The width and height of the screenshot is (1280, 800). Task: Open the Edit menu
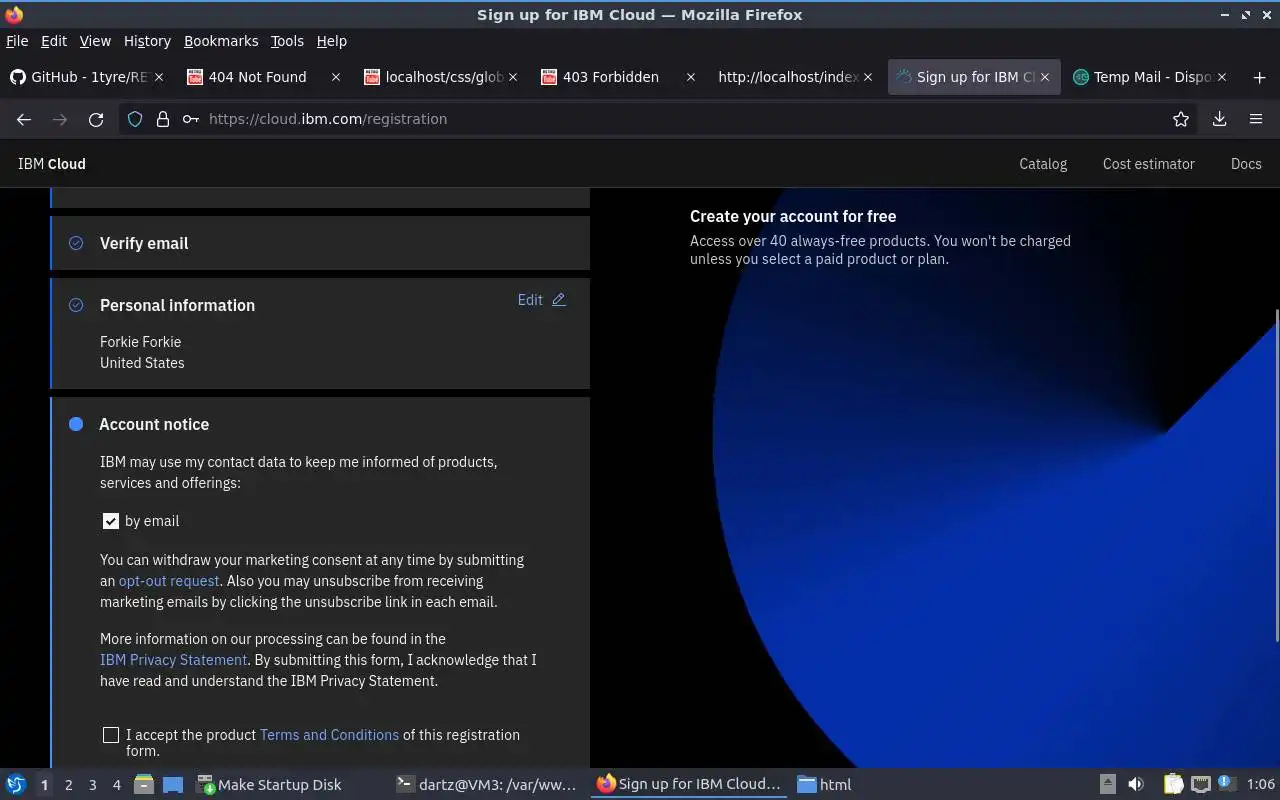pyautogui.click(x=54, y=41)
